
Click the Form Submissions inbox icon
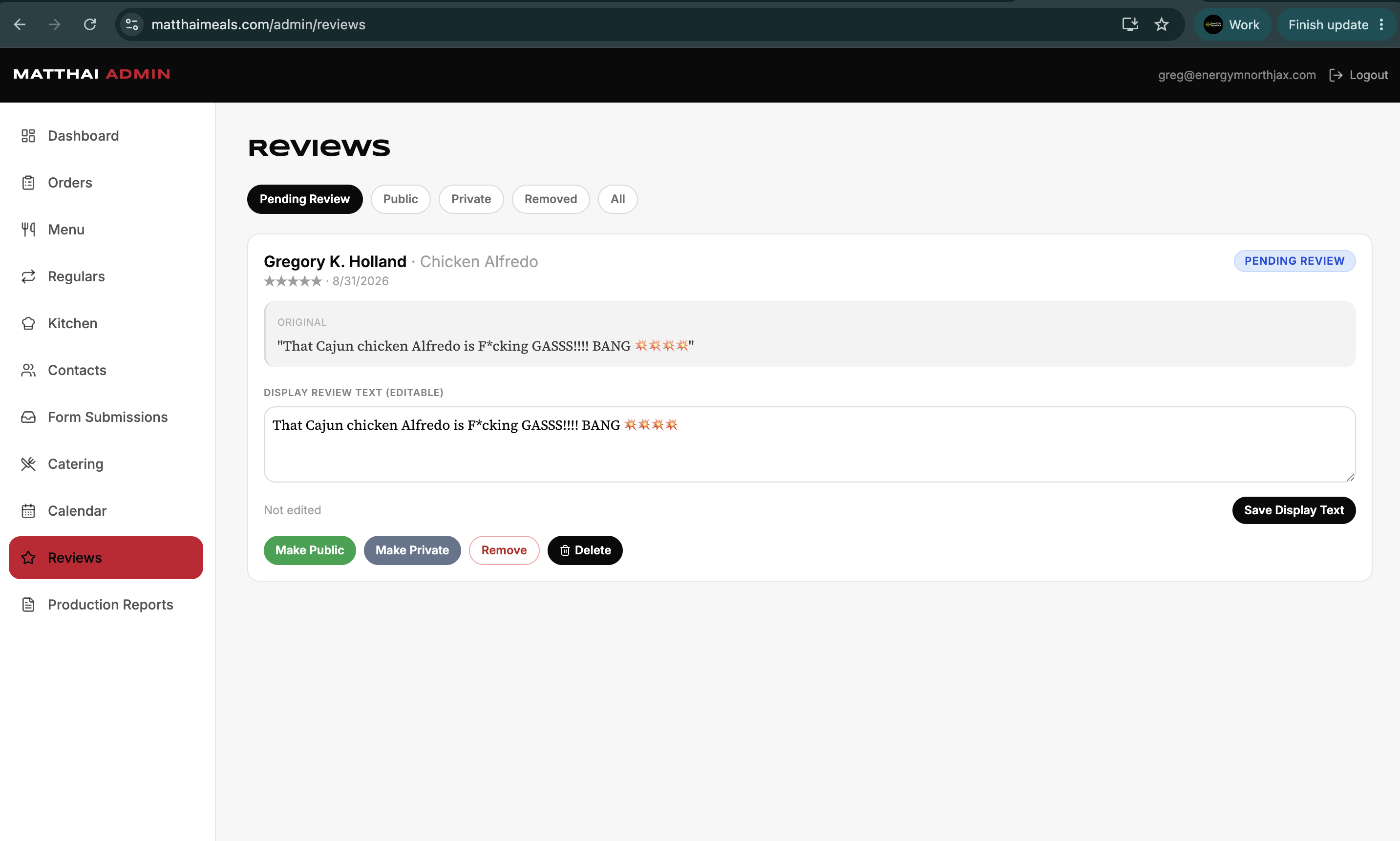click(28, 417)
